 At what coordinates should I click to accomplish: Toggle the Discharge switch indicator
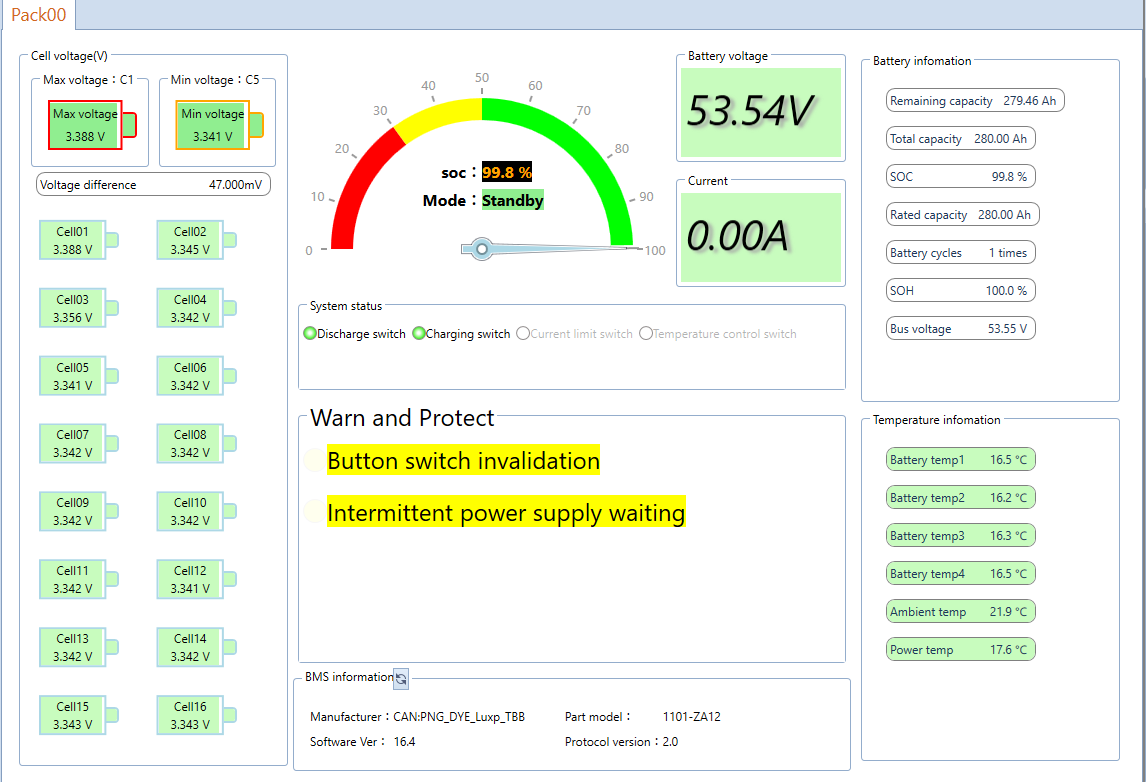(x=310, y=333)
